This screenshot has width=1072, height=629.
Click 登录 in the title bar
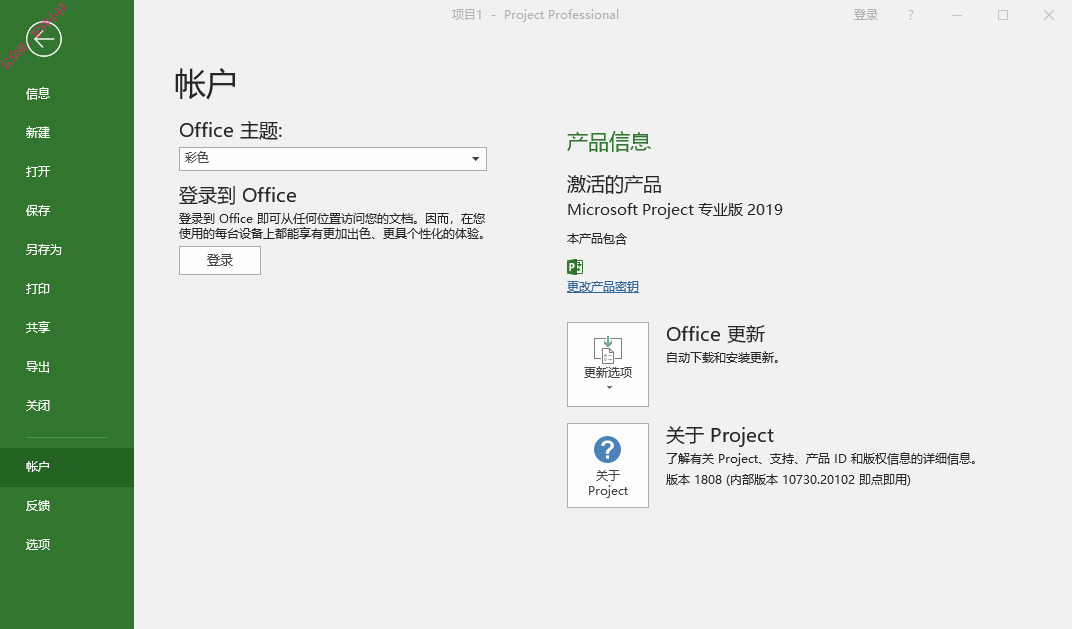[x=866, y=15]
